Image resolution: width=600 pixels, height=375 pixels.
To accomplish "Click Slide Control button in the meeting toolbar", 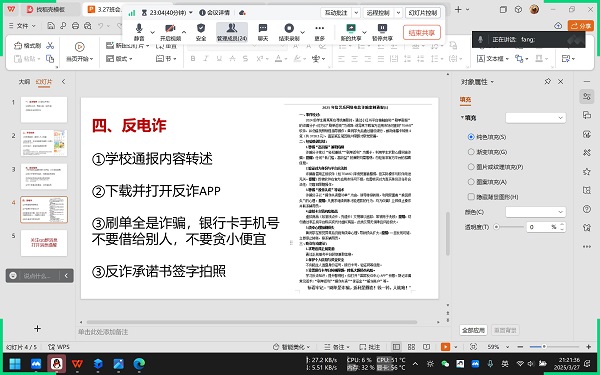I will coord(423,13).
